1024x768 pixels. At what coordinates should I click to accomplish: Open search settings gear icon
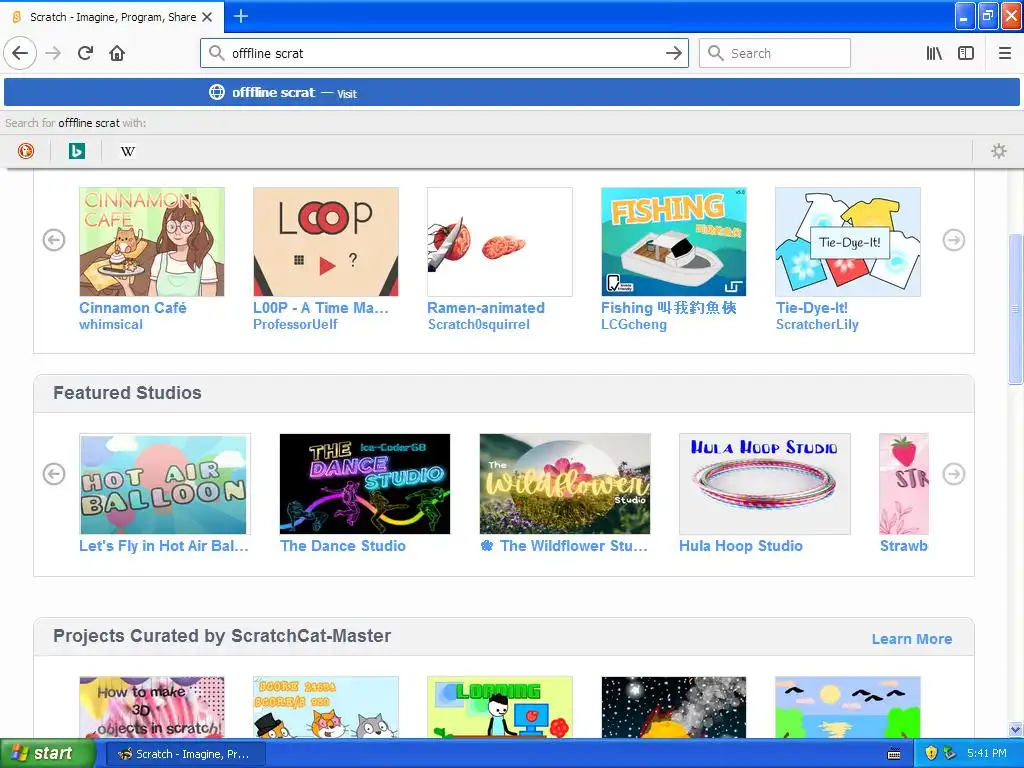click(999, 152)
